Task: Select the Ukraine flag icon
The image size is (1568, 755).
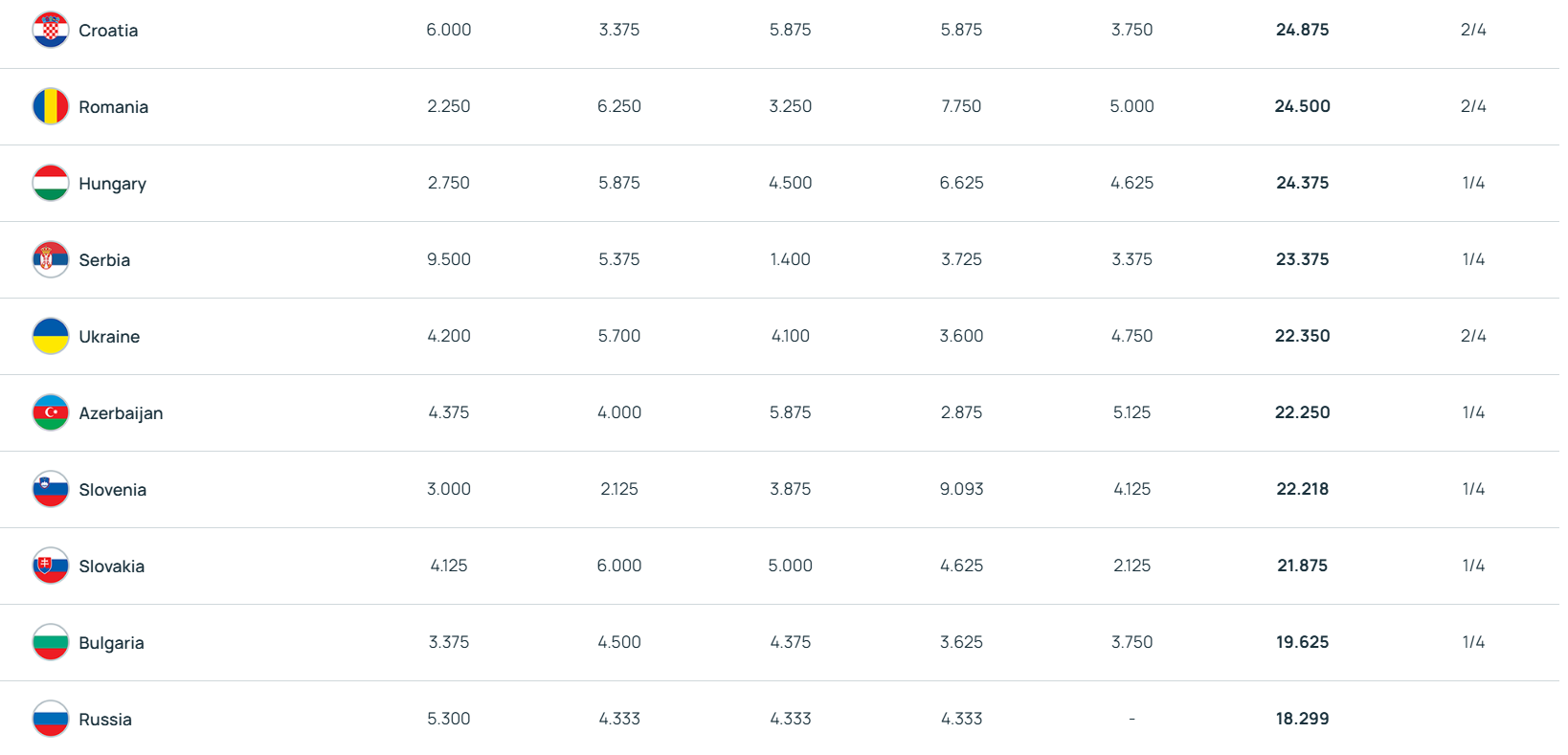Action: click(x=51, y=336)
